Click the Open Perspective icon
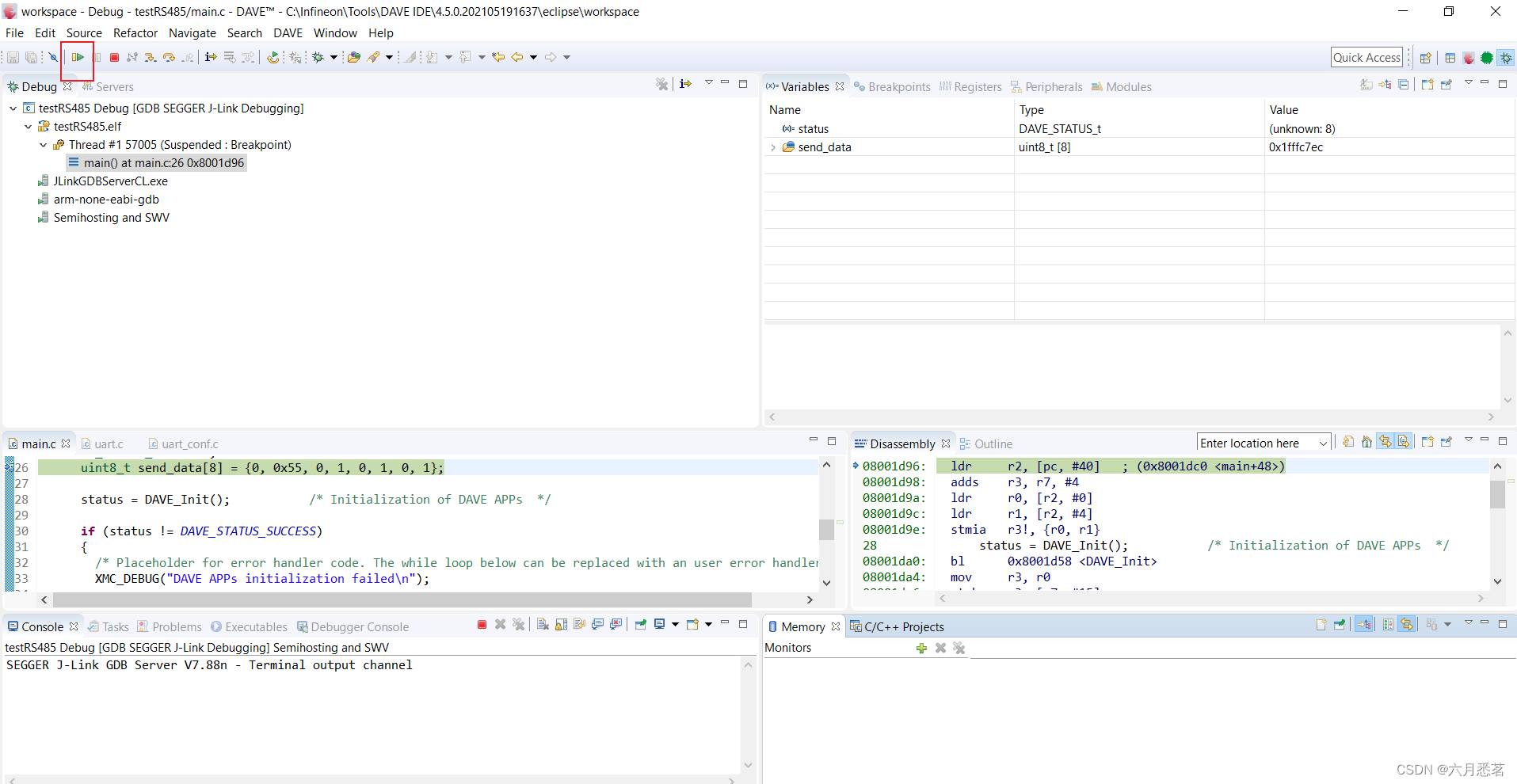Screen dimensions: 1517x784 [x=1426, y=58]
